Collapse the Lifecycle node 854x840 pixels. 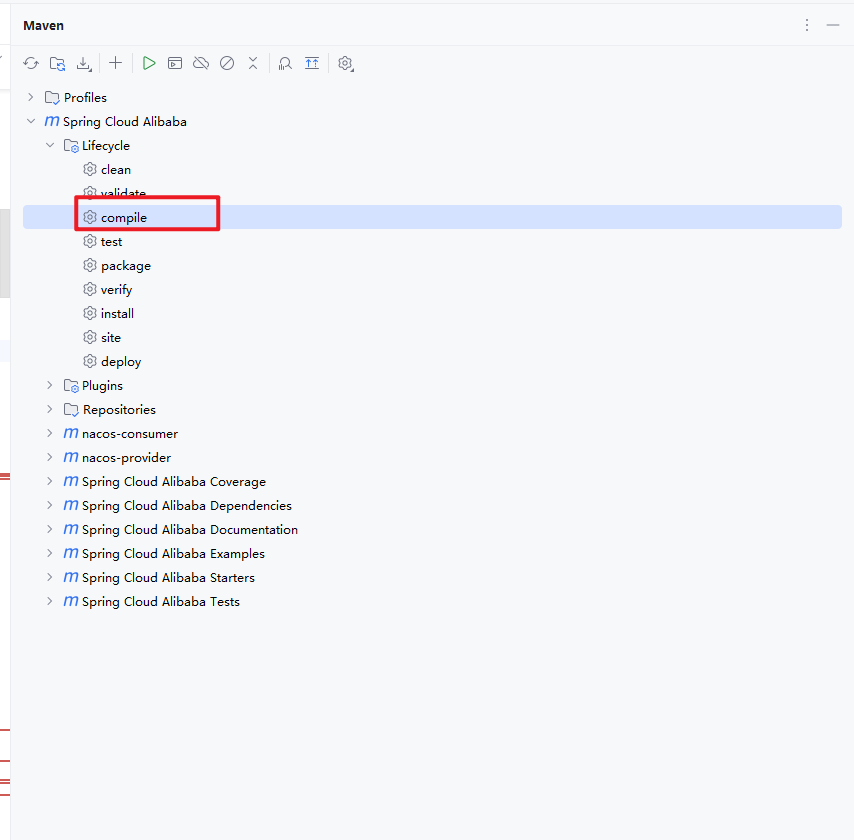(50, 145)
